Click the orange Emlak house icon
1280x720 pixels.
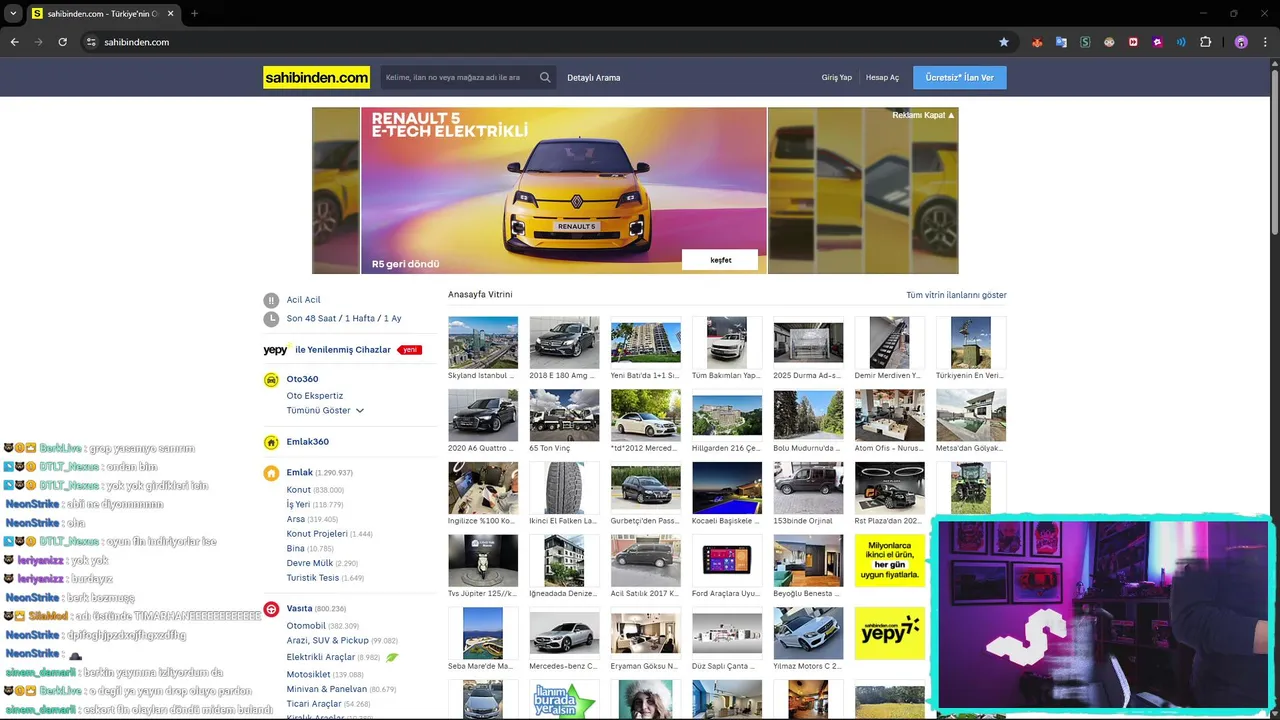(x=271, y=473)
